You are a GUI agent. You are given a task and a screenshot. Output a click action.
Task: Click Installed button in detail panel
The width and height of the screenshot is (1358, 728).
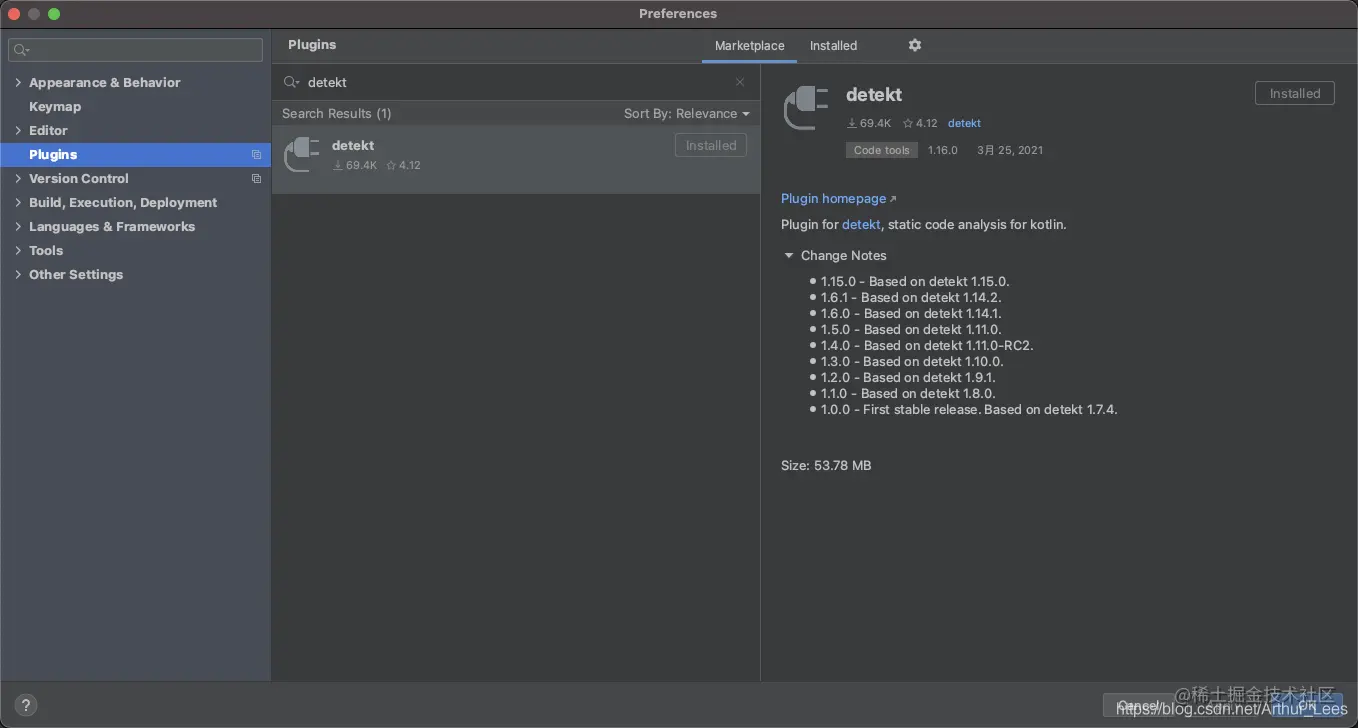1294,94
